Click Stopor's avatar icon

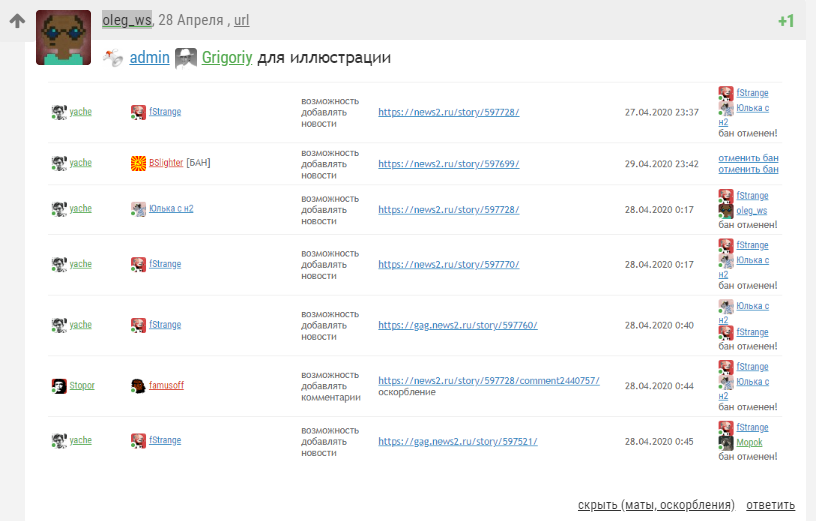[59, 386]
